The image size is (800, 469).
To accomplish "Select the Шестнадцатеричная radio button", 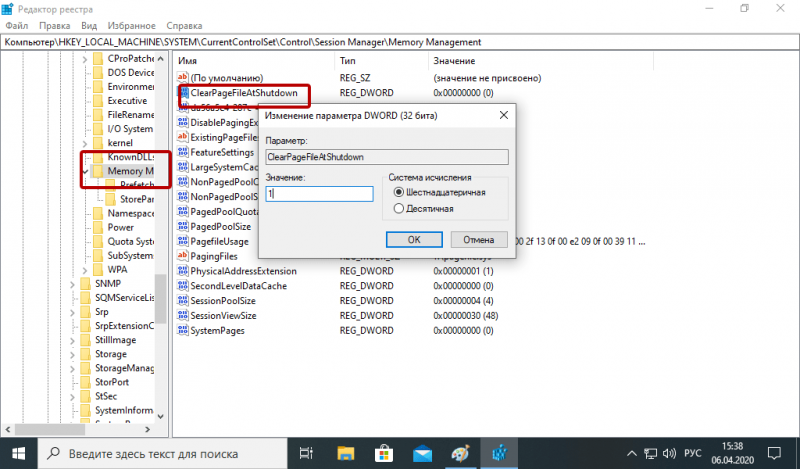I will click(399, 192).
